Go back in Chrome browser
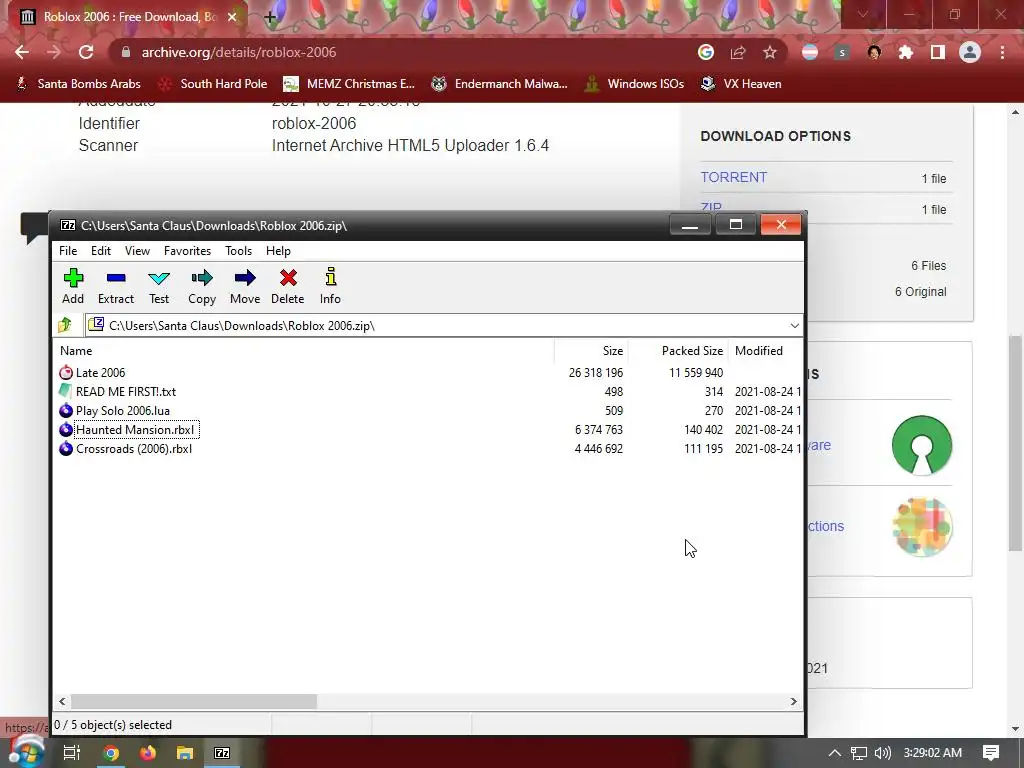 click(x=22, y=52)
